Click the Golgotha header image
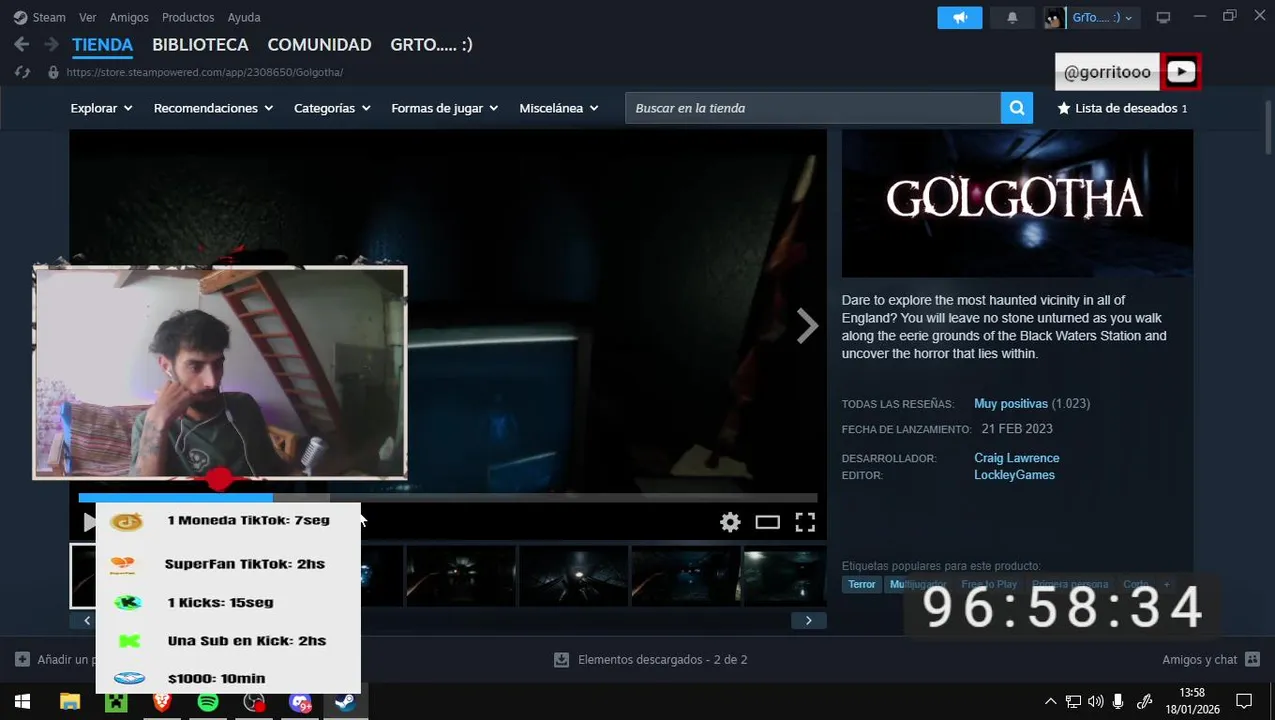The image size is (1275, 720). 1017,203
